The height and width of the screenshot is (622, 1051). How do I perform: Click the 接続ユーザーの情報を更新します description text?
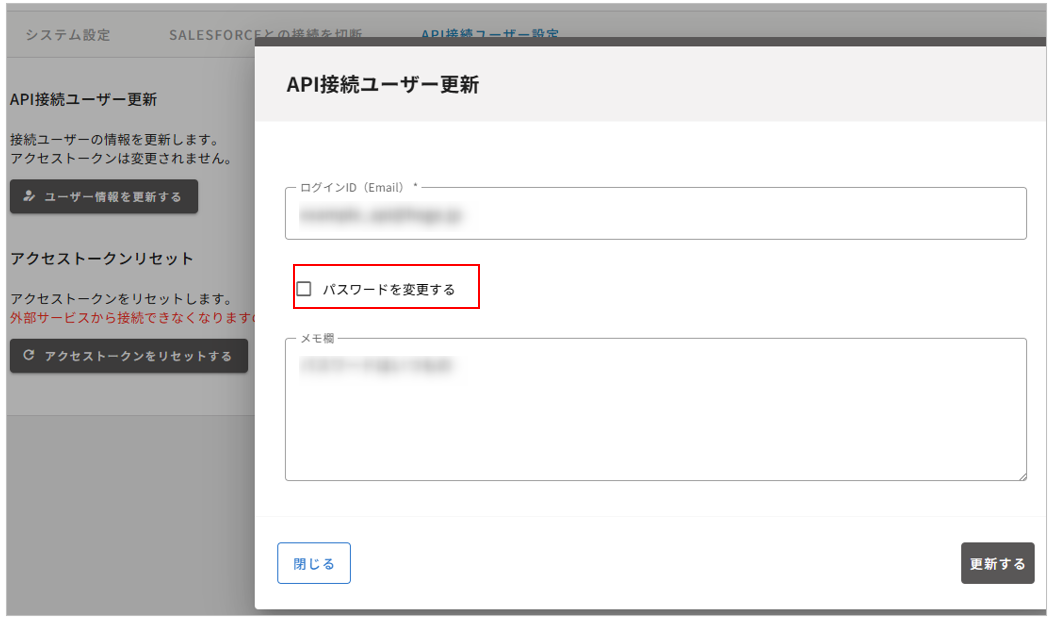tap(114, 140)
